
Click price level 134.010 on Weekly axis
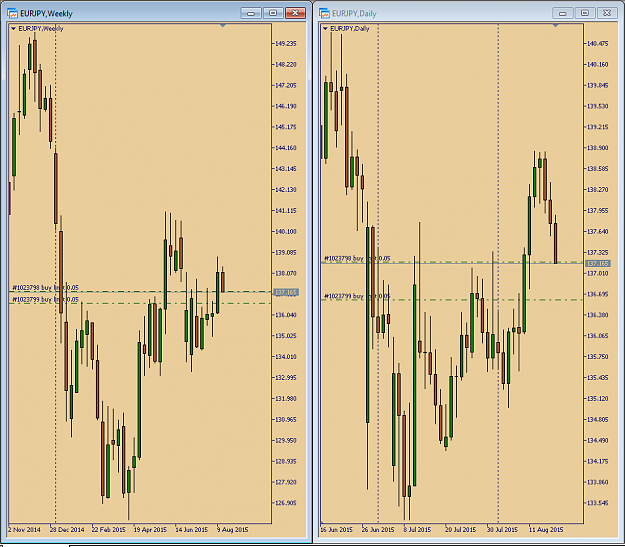286,357
